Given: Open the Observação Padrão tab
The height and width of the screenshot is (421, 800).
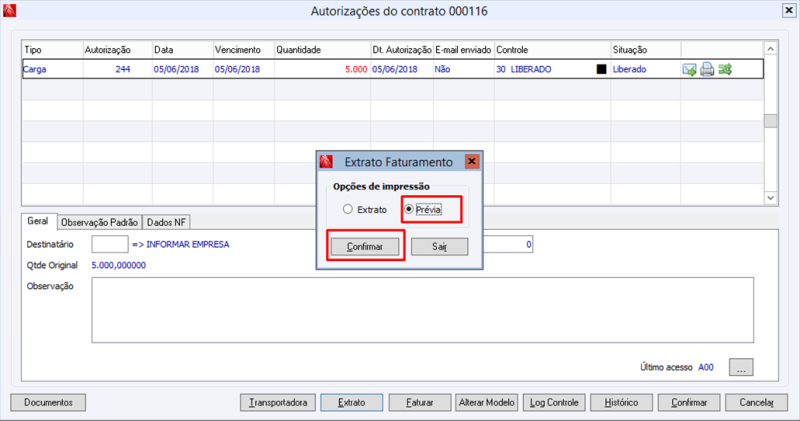Looking at the screenshot, I should click(x=99, y=222).
